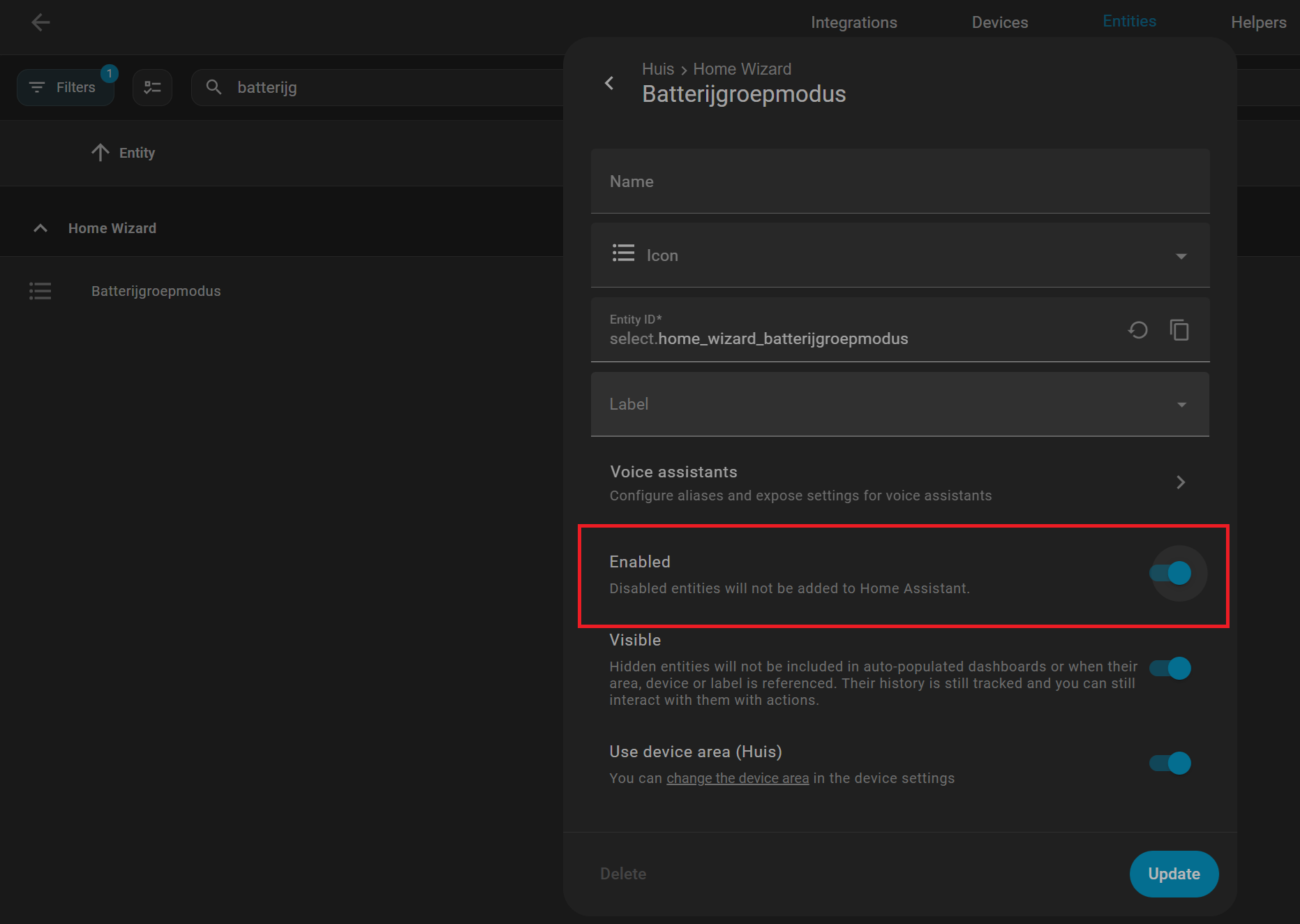1300x924 pixels.
Task: Click the dialog's back chevron icon
Action: pyautogui.click(x=609, y=84)
